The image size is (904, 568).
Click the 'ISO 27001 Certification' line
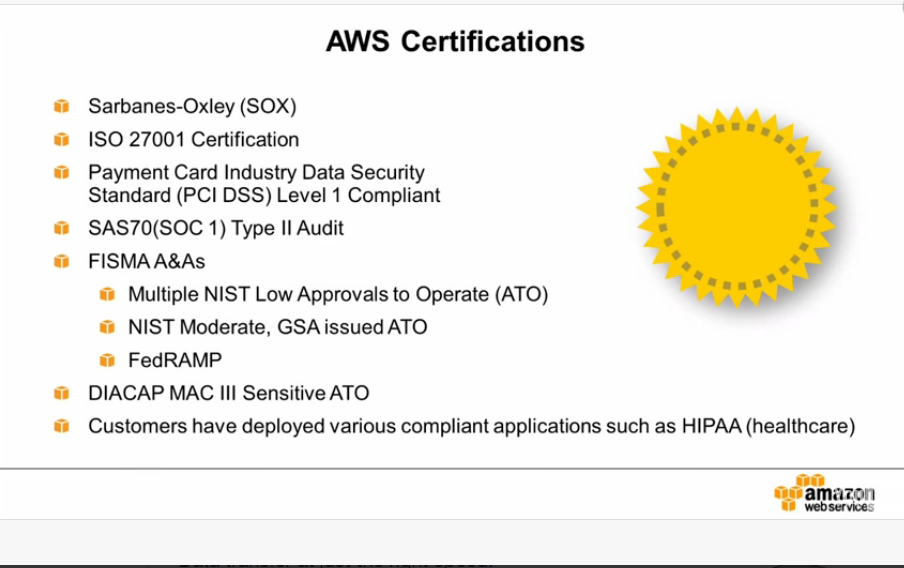(x=193, y=140)
